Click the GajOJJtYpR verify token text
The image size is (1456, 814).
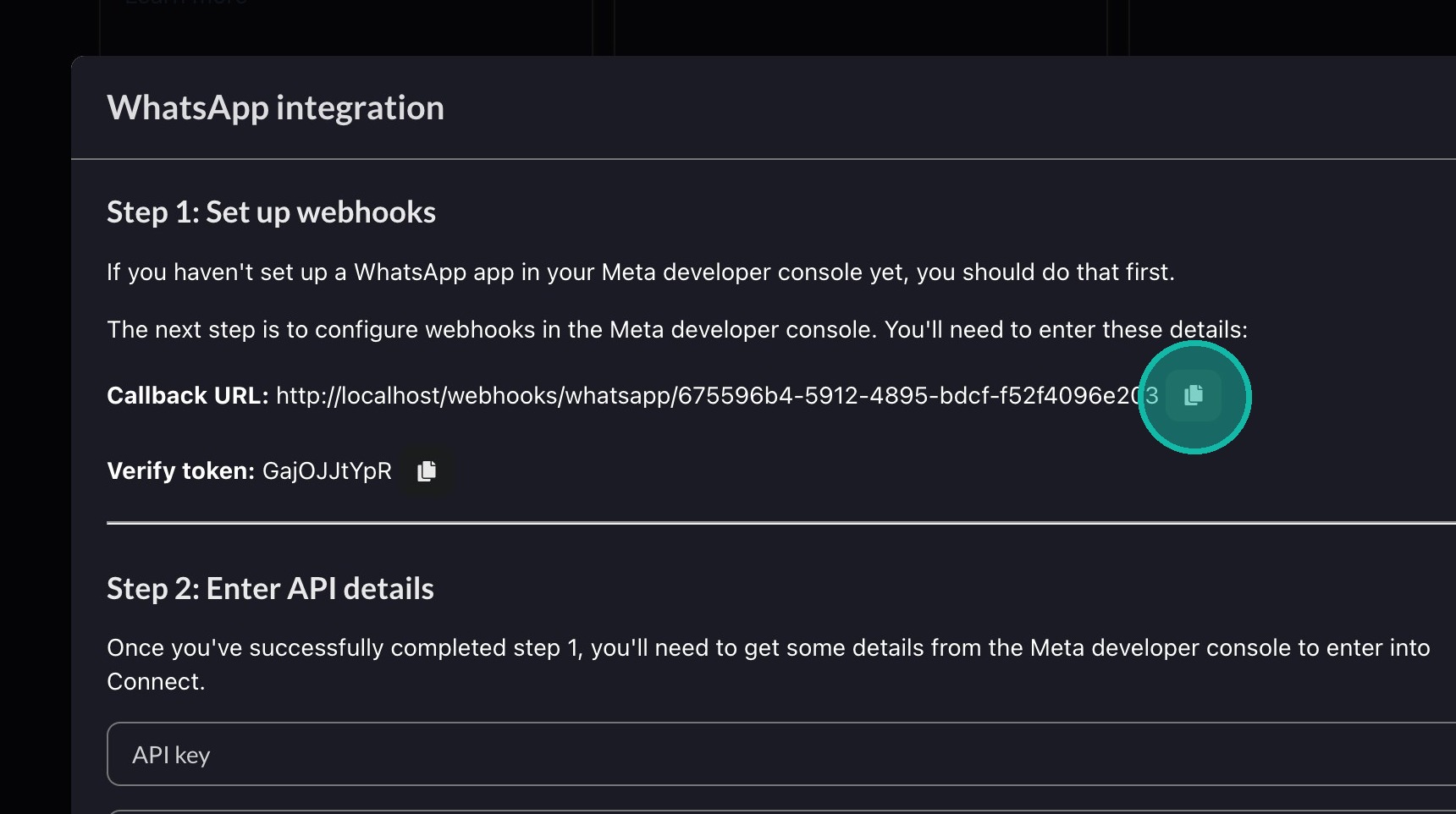pyautogui.click(x=327, y=471)
